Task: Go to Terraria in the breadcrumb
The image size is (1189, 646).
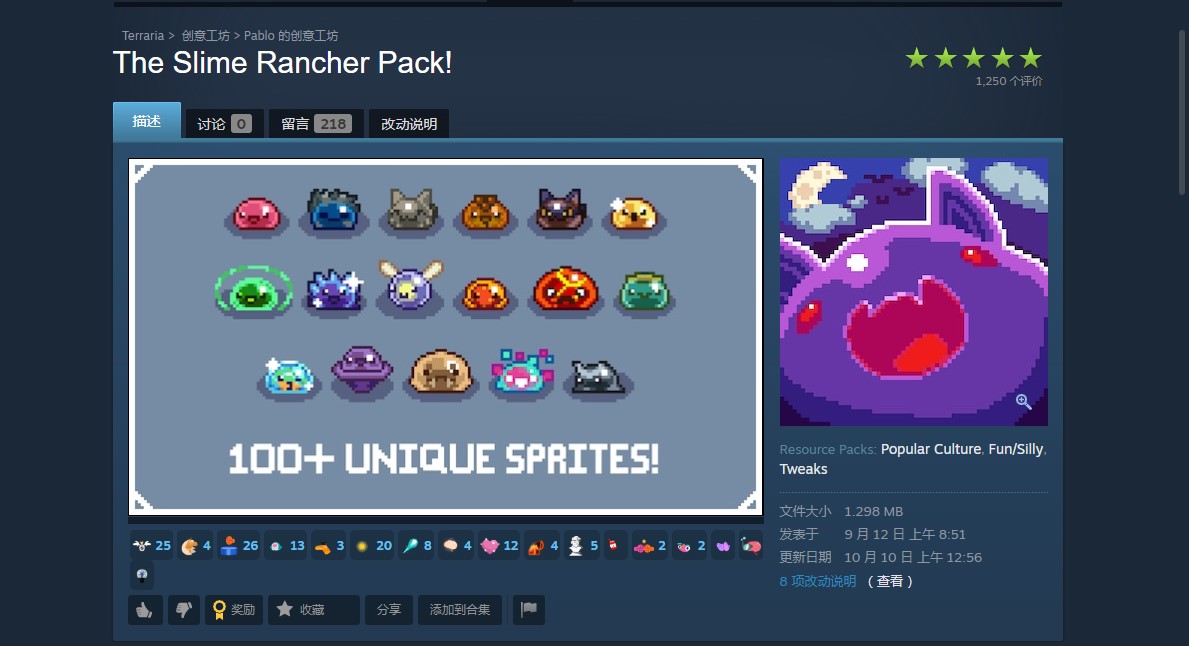Action: click(x=143, y=36)
